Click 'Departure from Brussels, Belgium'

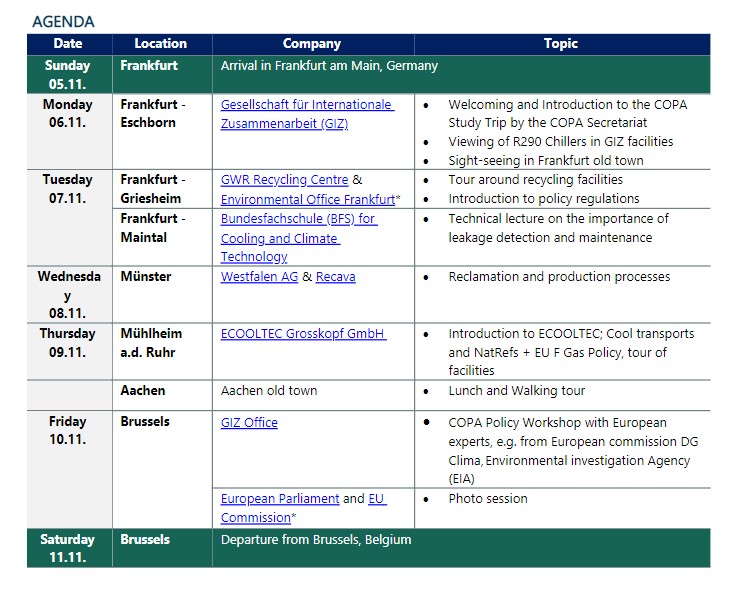(x=316, y=540)
